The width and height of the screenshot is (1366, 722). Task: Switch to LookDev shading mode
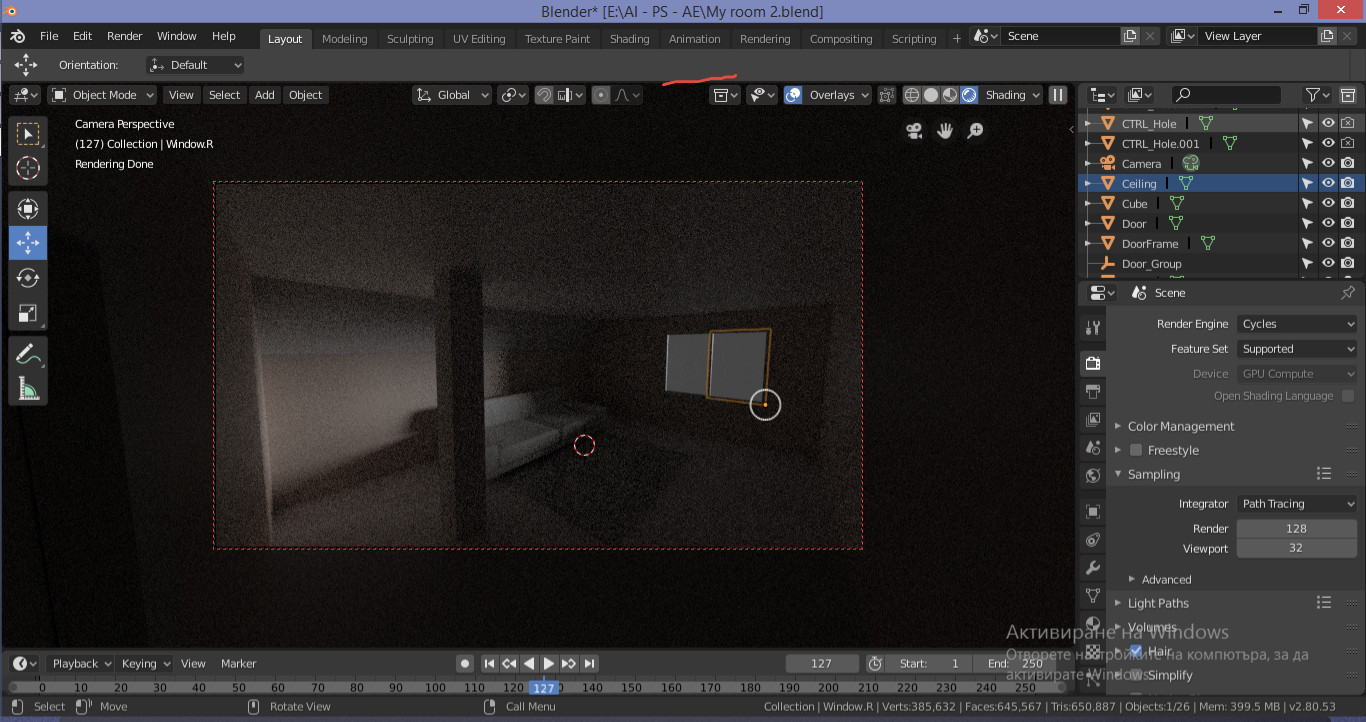(950, 95)
